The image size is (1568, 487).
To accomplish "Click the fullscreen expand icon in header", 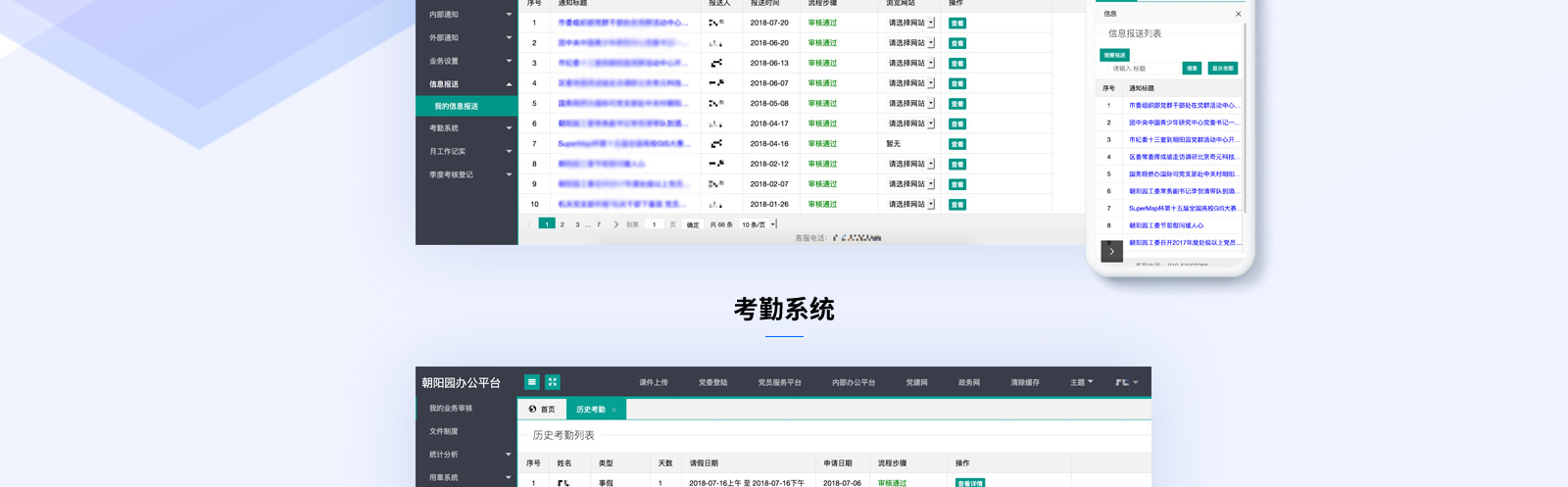I will 553,382.
